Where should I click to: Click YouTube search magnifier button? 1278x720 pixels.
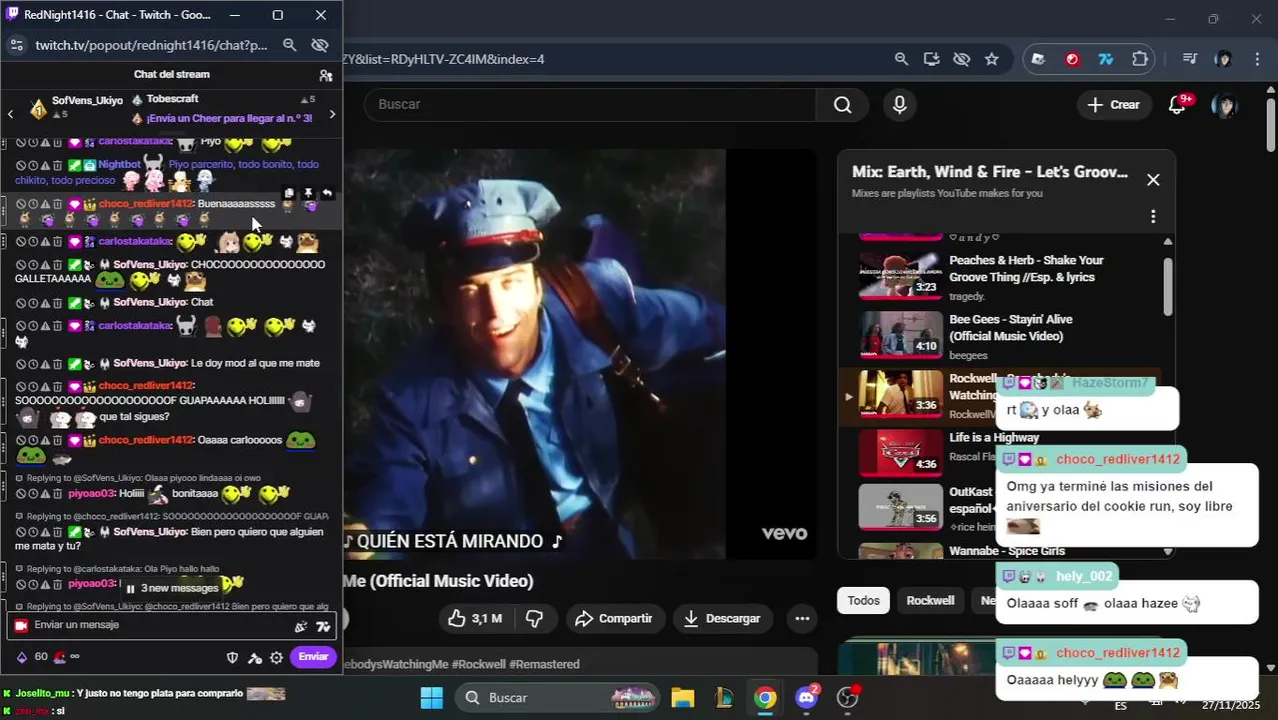(842, 105)
